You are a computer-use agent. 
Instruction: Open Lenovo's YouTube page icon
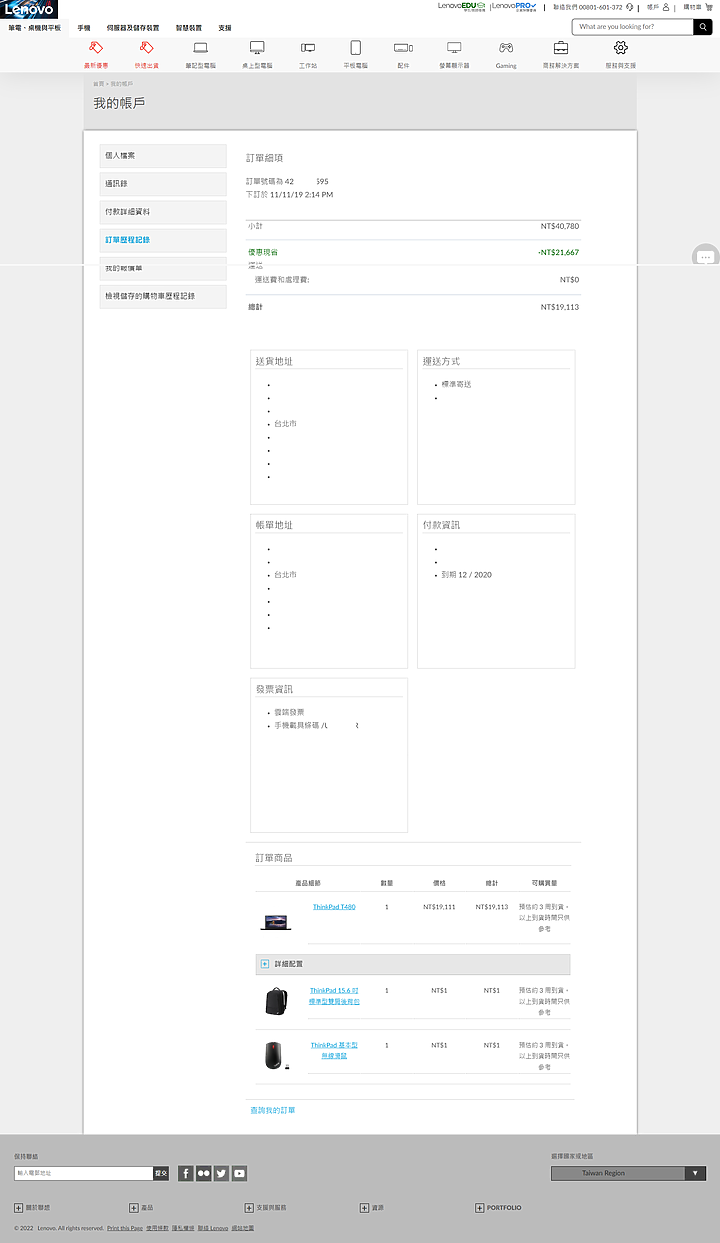pyautogui.click(x=240, y=1173)
